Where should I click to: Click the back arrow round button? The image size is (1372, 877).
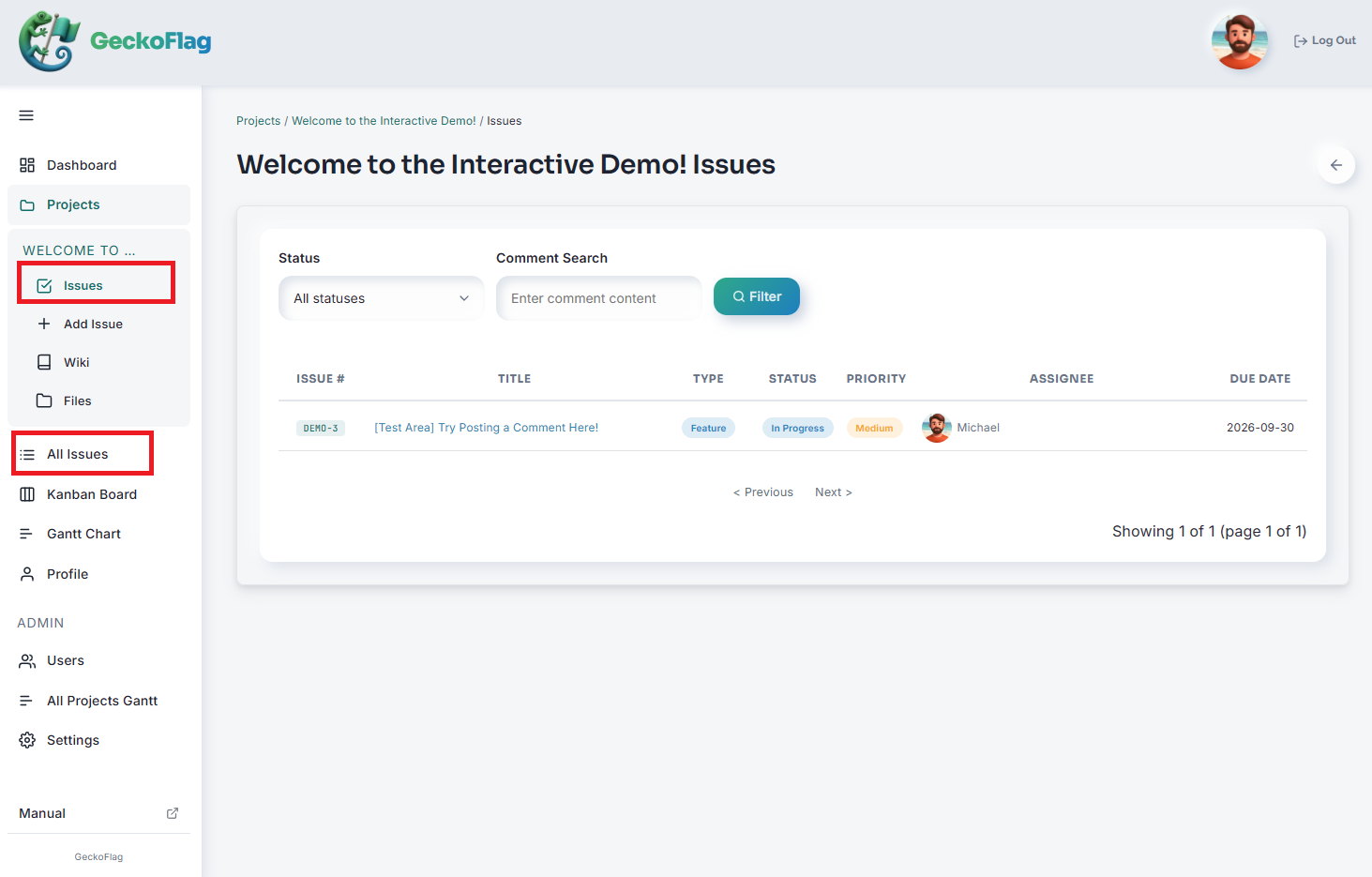coord(1336,165)
